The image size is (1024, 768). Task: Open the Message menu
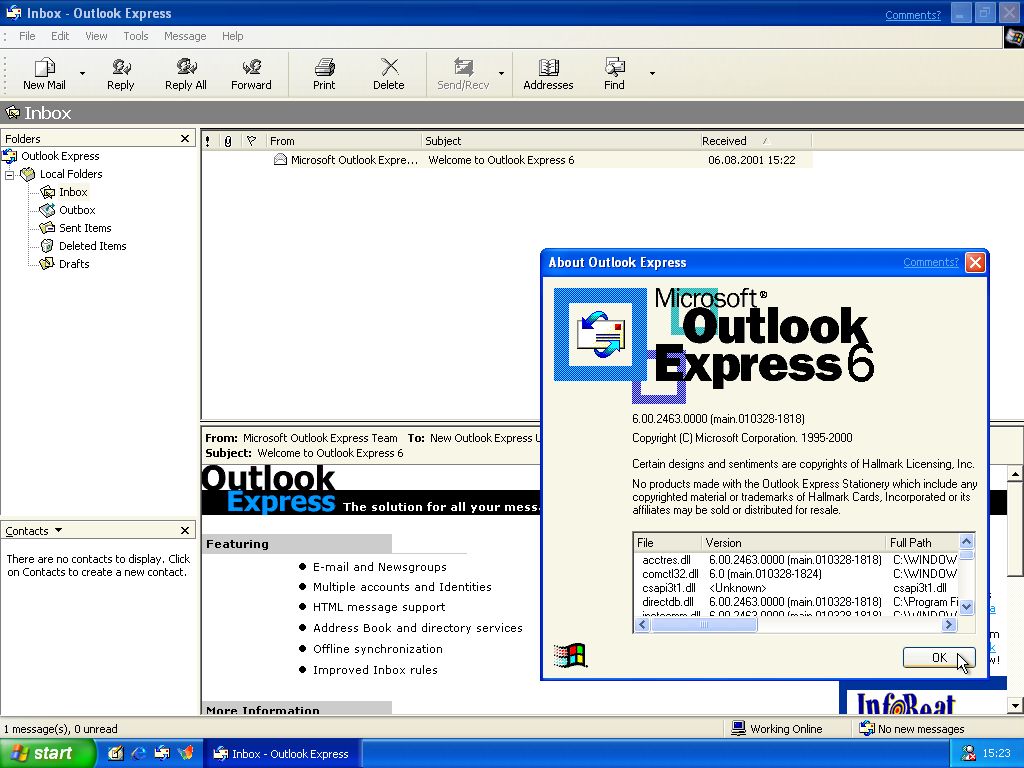185,36
